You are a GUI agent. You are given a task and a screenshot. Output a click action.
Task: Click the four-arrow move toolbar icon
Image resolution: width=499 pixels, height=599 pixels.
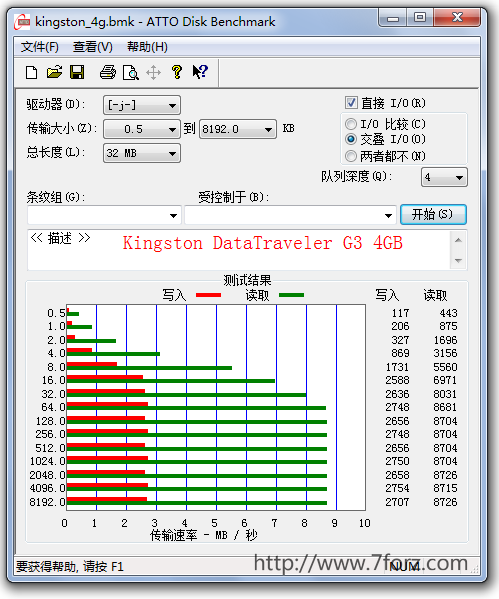pos(154,72)
